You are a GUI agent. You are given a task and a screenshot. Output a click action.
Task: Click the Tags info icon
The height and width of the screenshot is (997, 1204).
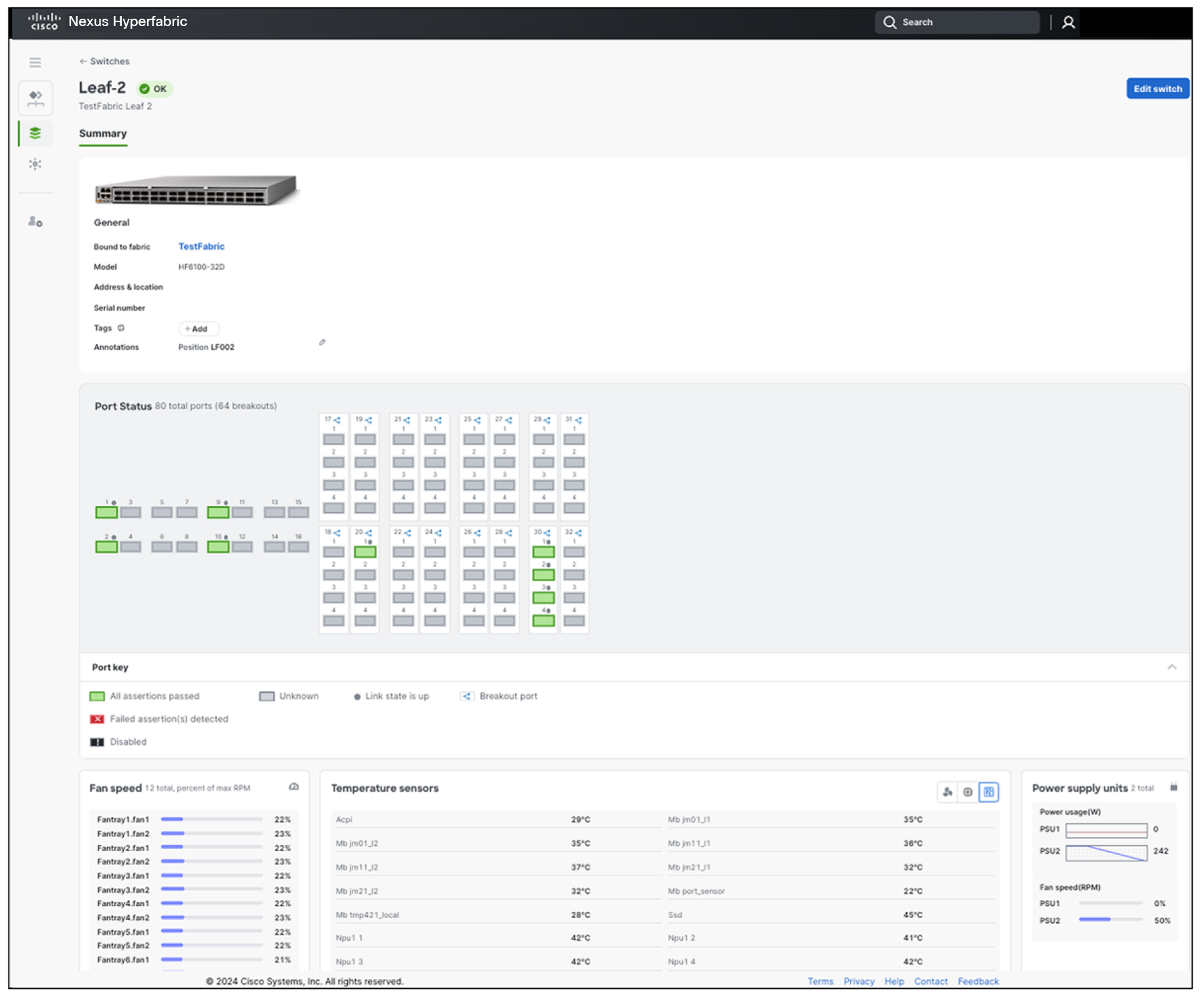tap(121, 328)
